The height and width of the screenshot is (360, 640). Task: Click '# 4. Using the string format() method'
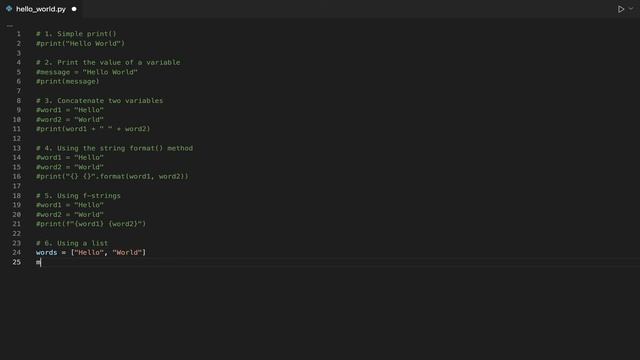[114, 148]
